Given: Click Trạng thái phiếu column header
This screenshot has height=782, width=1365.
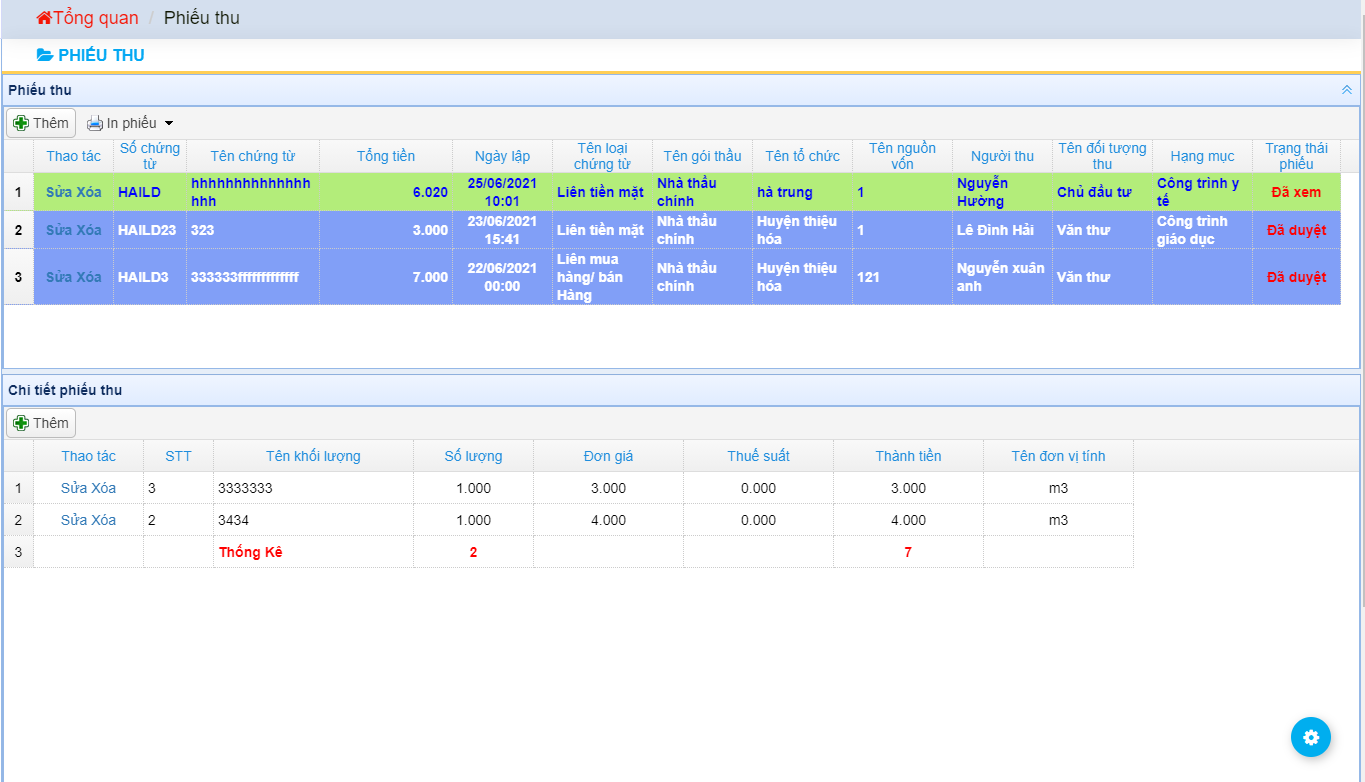Looking at the screenshot, I should 1296,156.
